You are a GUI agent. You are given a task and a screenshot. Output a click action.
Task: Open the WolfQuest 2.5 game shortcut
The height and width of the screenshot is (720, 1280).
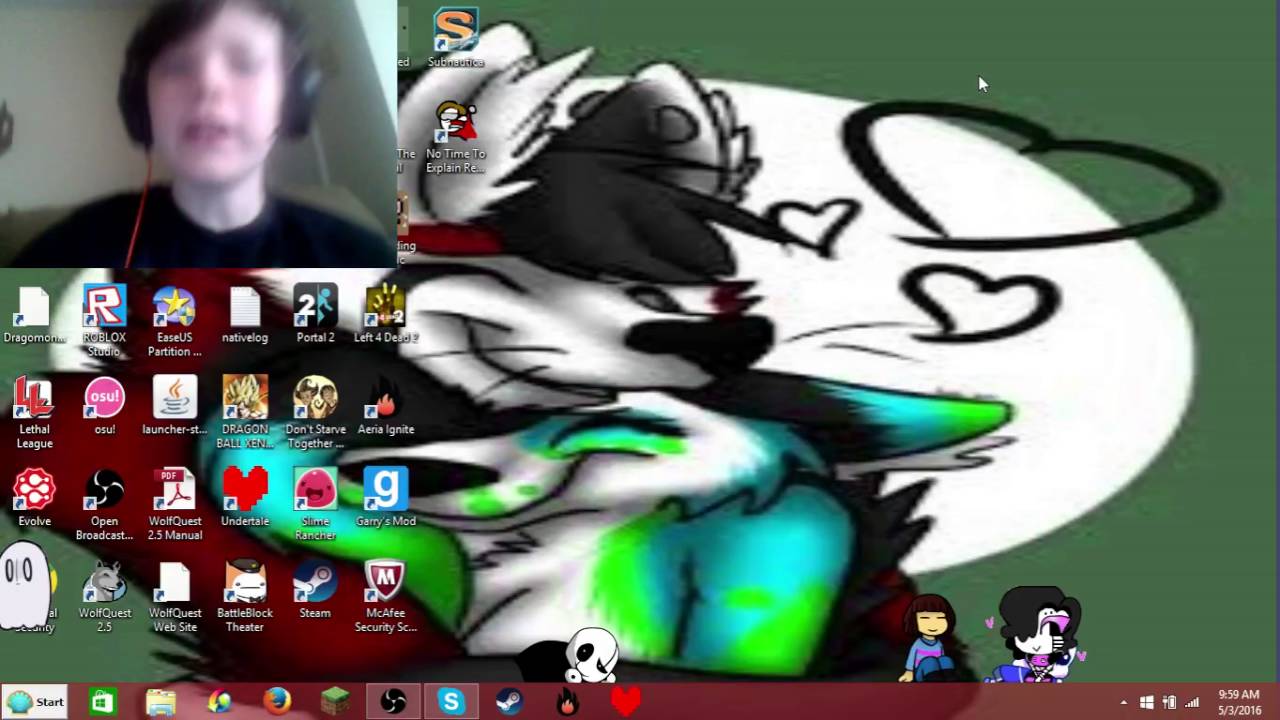tap(105, 597)
